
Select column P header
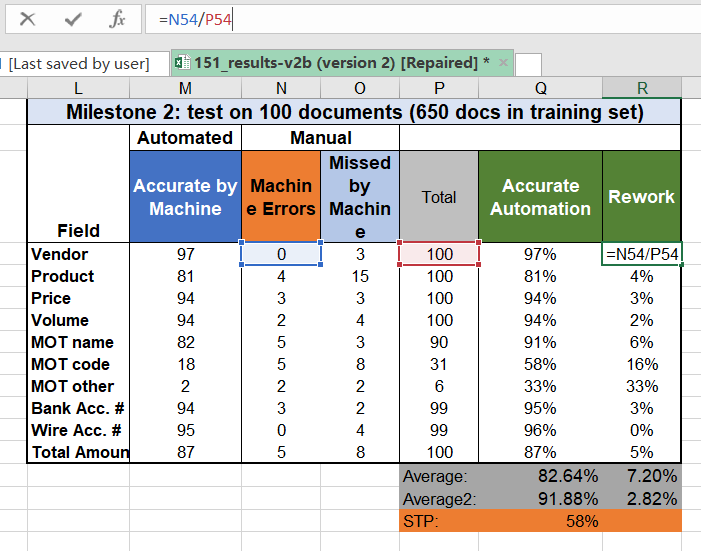[x=439, y=88]
